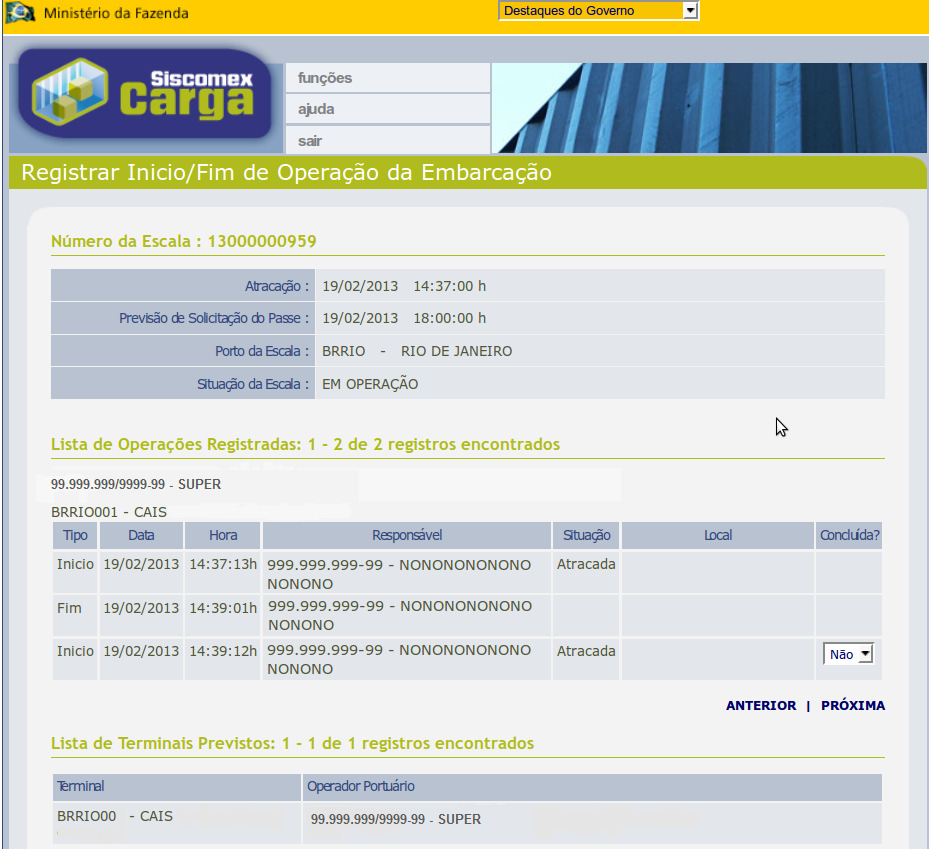The image size is (929, 849).
Task: Open the ajuda menu
Action: (x=317, y=109)
